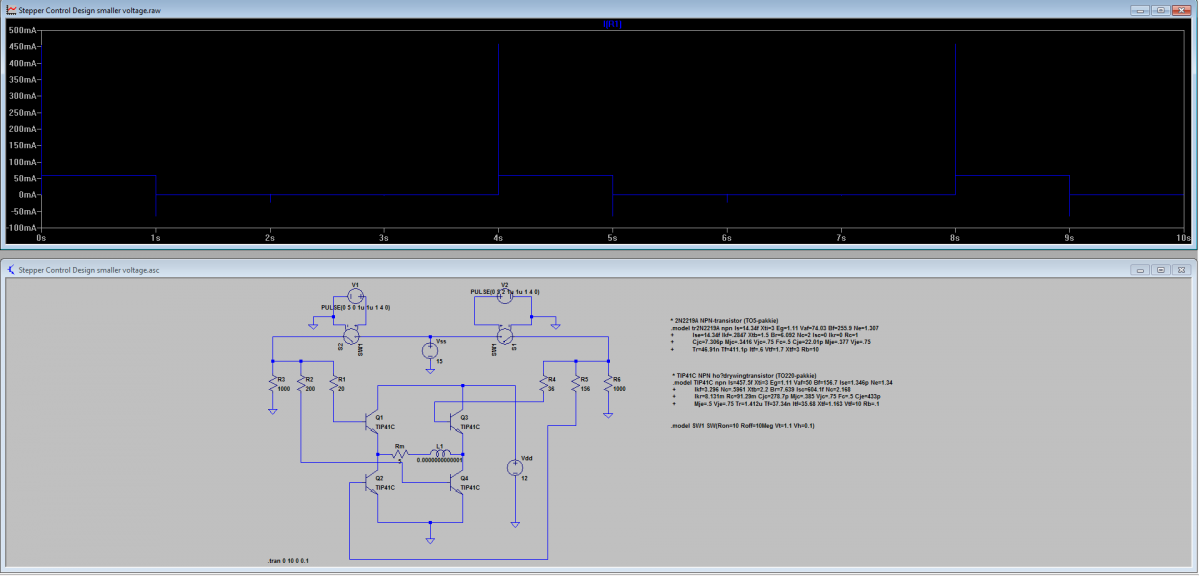Maximize the schematic .asc window
1200x576 pixels.
[x=1160, y=270]
